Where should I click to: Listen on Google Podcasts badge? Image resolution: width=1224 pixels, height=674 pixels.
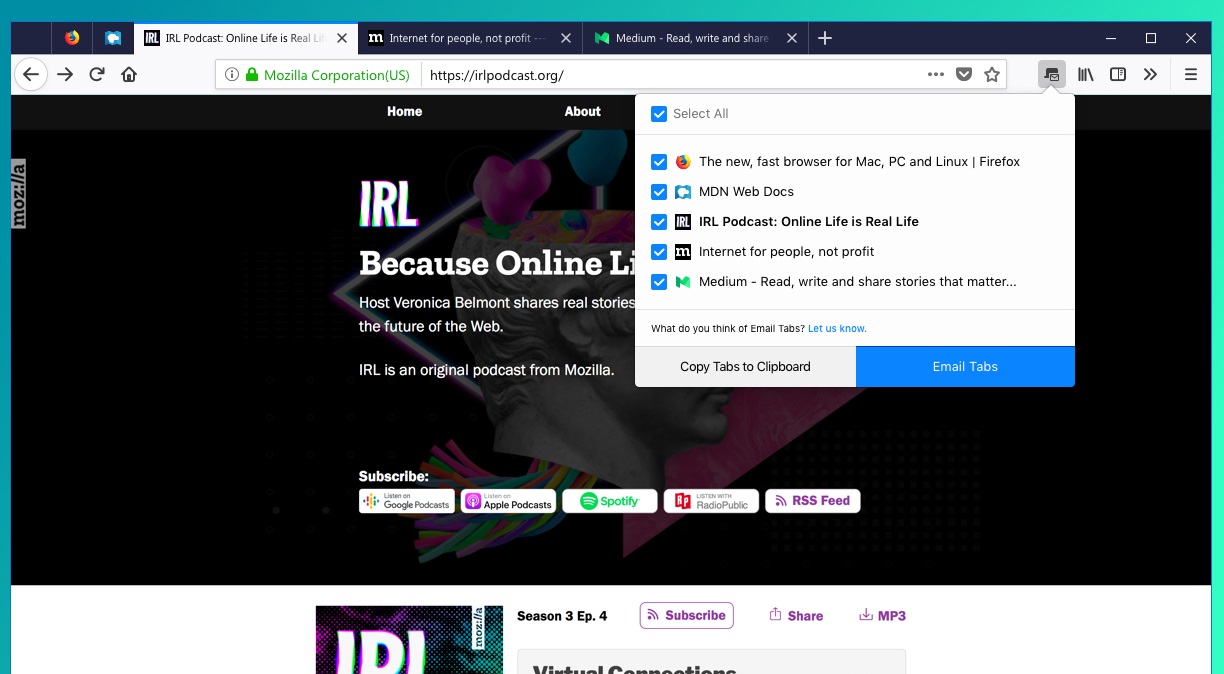(x=407, y=501)
